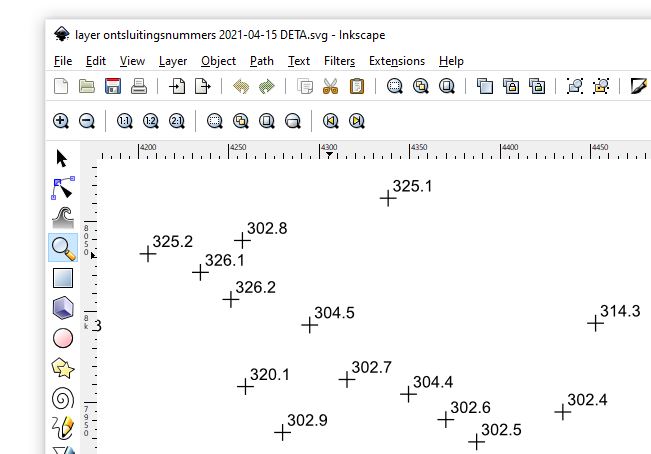Pick the Tweak objects tool
Screen dimensions: 651x454
[62, 218]
